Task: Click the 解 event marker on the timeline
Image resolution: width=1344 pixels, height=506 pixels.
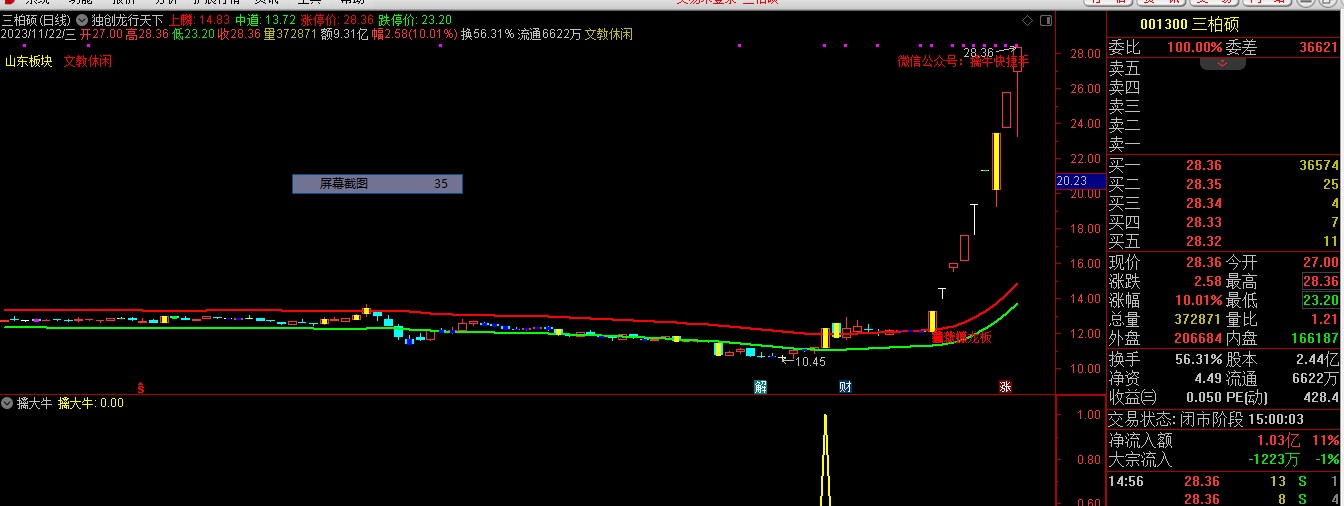Action: click(x=760, y=387)
